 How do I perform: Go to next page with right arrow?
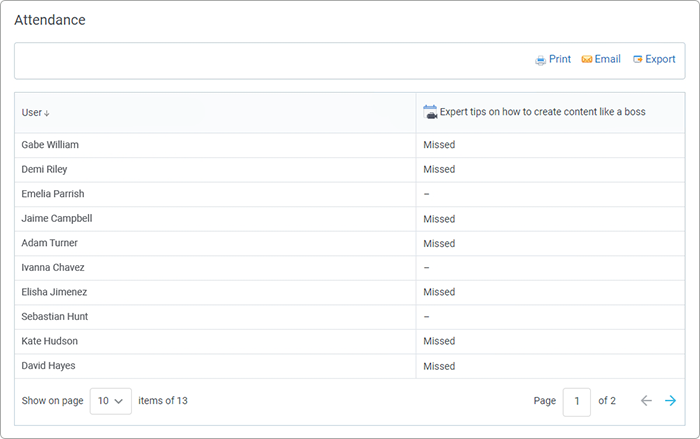point(670,401)
